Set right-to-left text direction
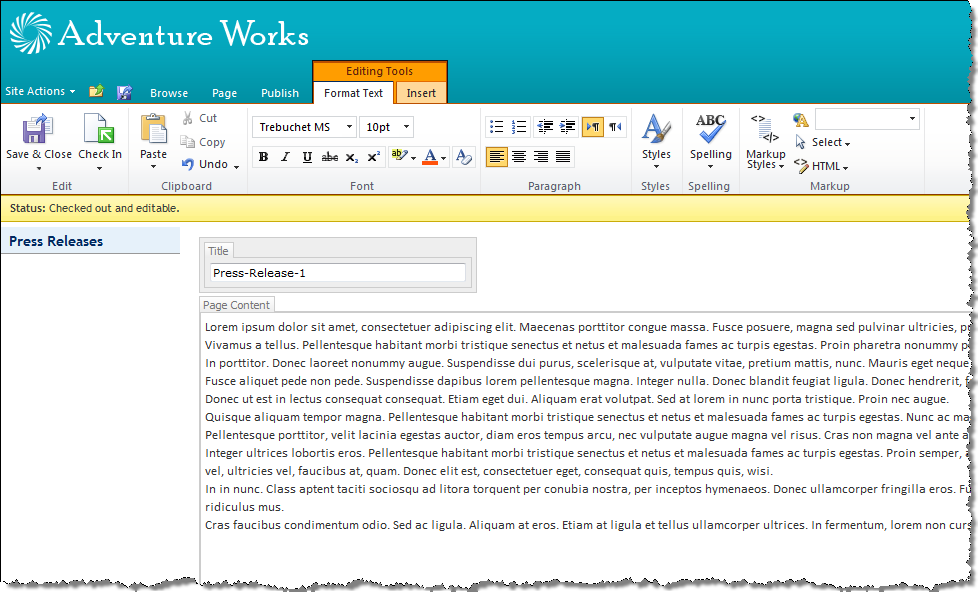 click(x=615, y=127)
